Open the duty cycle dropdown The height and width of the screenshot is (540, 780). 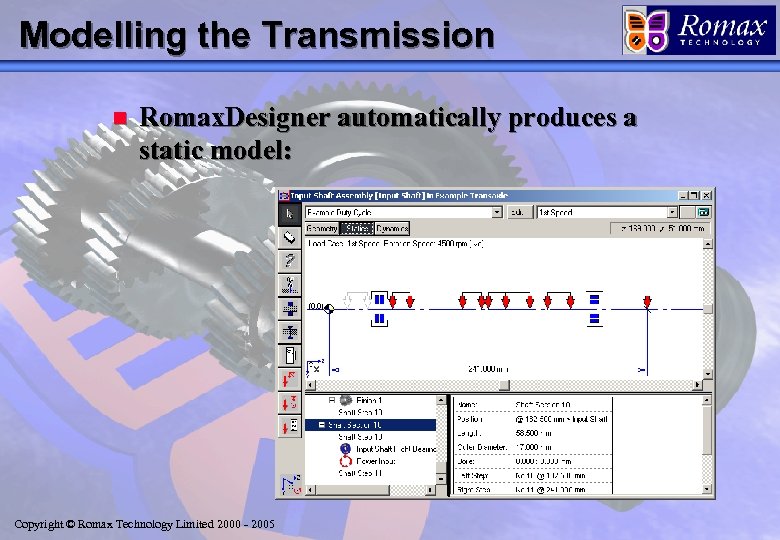coord(497,212)
